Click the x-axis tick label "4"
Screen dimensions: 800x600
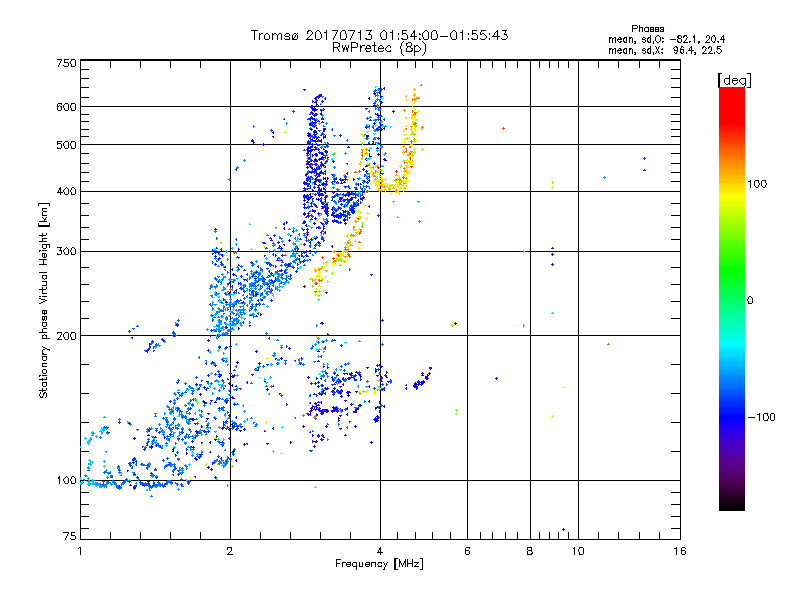coord(380,551)
